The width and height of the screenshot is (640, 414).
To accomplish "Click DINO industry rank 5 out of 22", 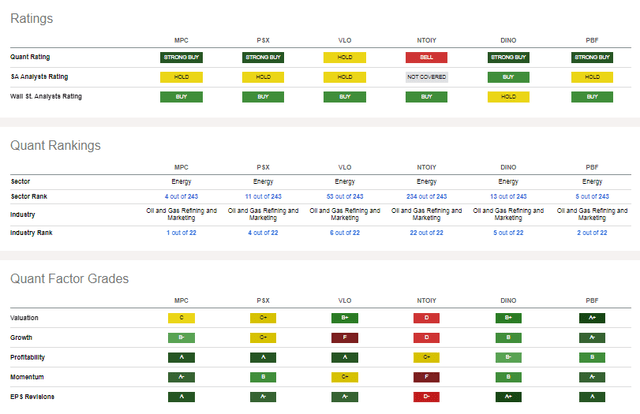I will [x=508, y=233].
